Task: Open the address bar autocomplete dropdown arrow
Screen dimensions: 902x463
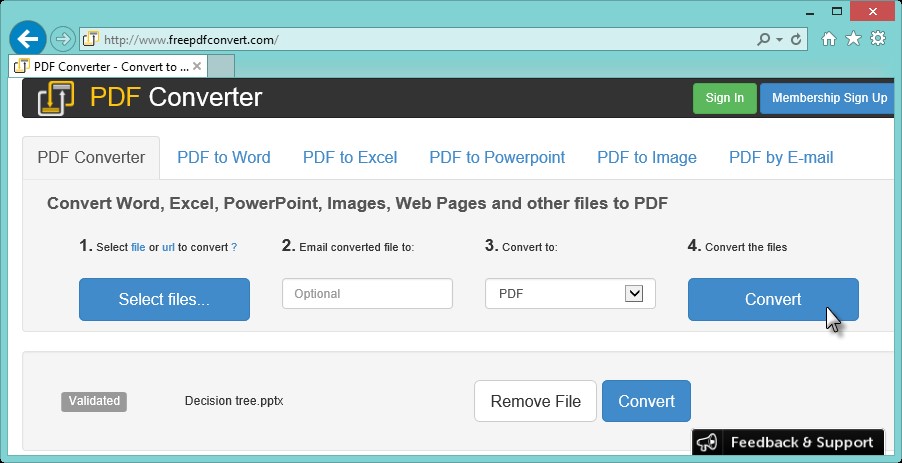Action: tap(779, 40)
